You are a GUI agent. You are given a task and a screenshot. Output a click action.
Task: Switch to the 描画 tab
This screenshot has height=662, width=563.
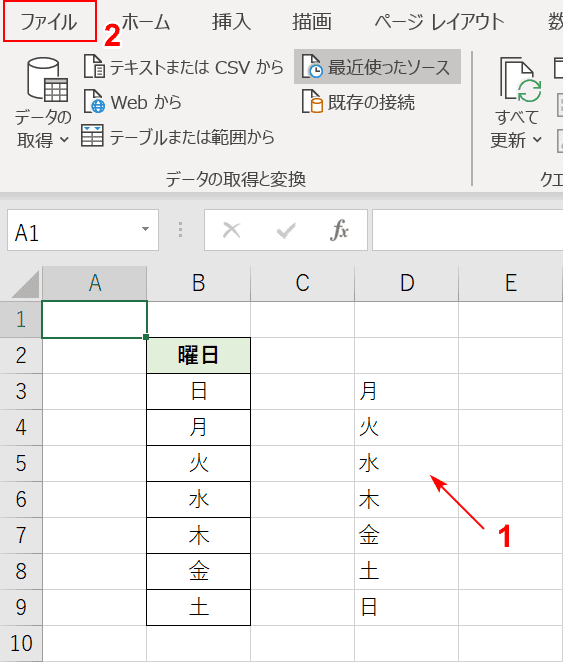point(311,22)
